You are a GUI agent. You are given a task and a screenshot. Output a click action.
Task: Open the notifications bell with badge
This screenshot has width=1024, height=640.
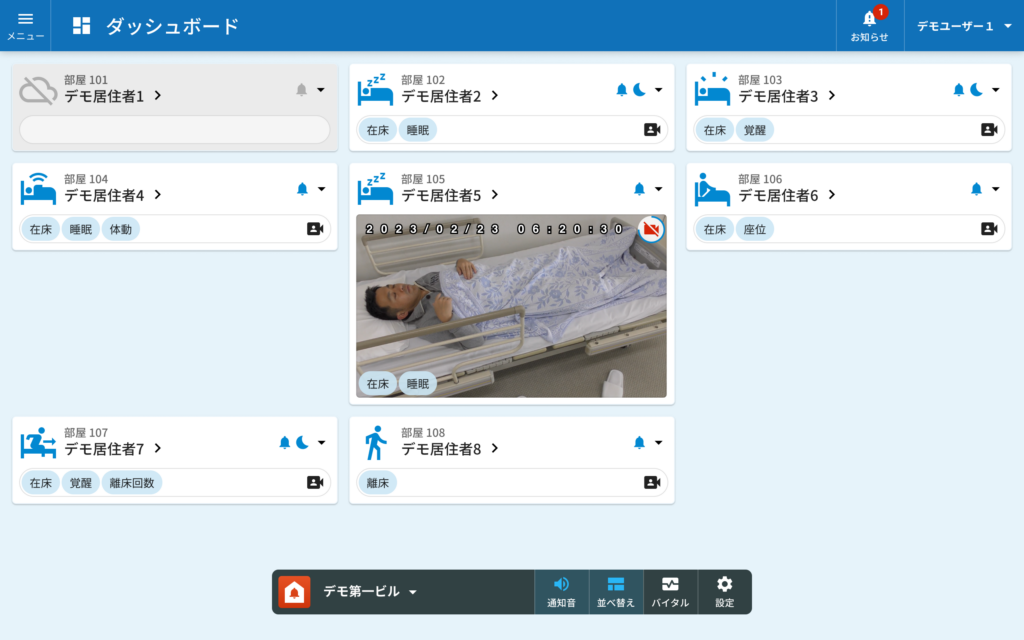pyautogui.click(x=869, y=25)
